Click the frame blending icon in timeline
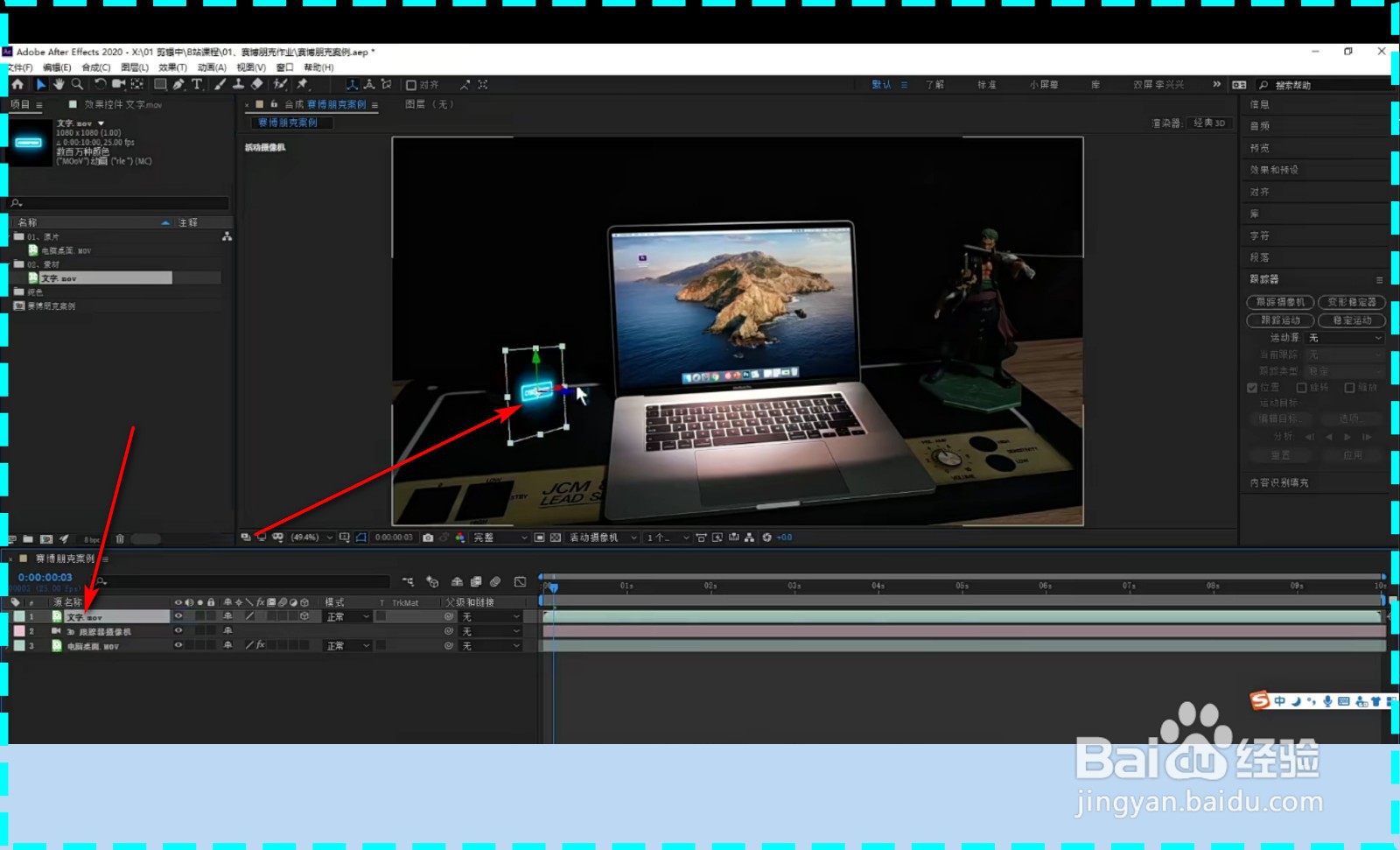Viewport: 1400px width, 850px height. [476, 581]
